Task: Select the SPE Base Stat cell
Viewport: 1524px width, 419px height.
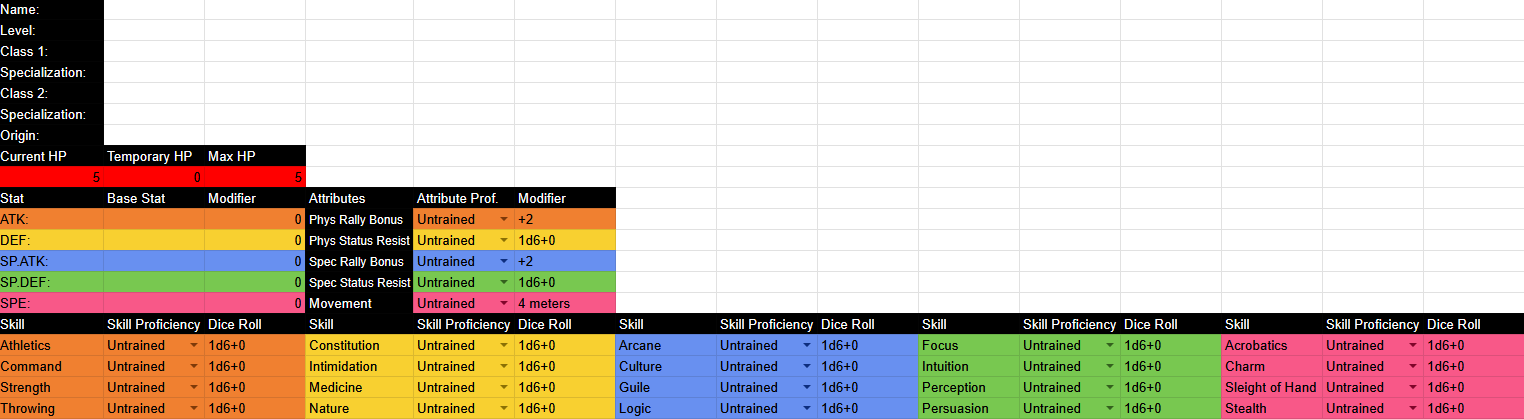Action: [154, 303]
